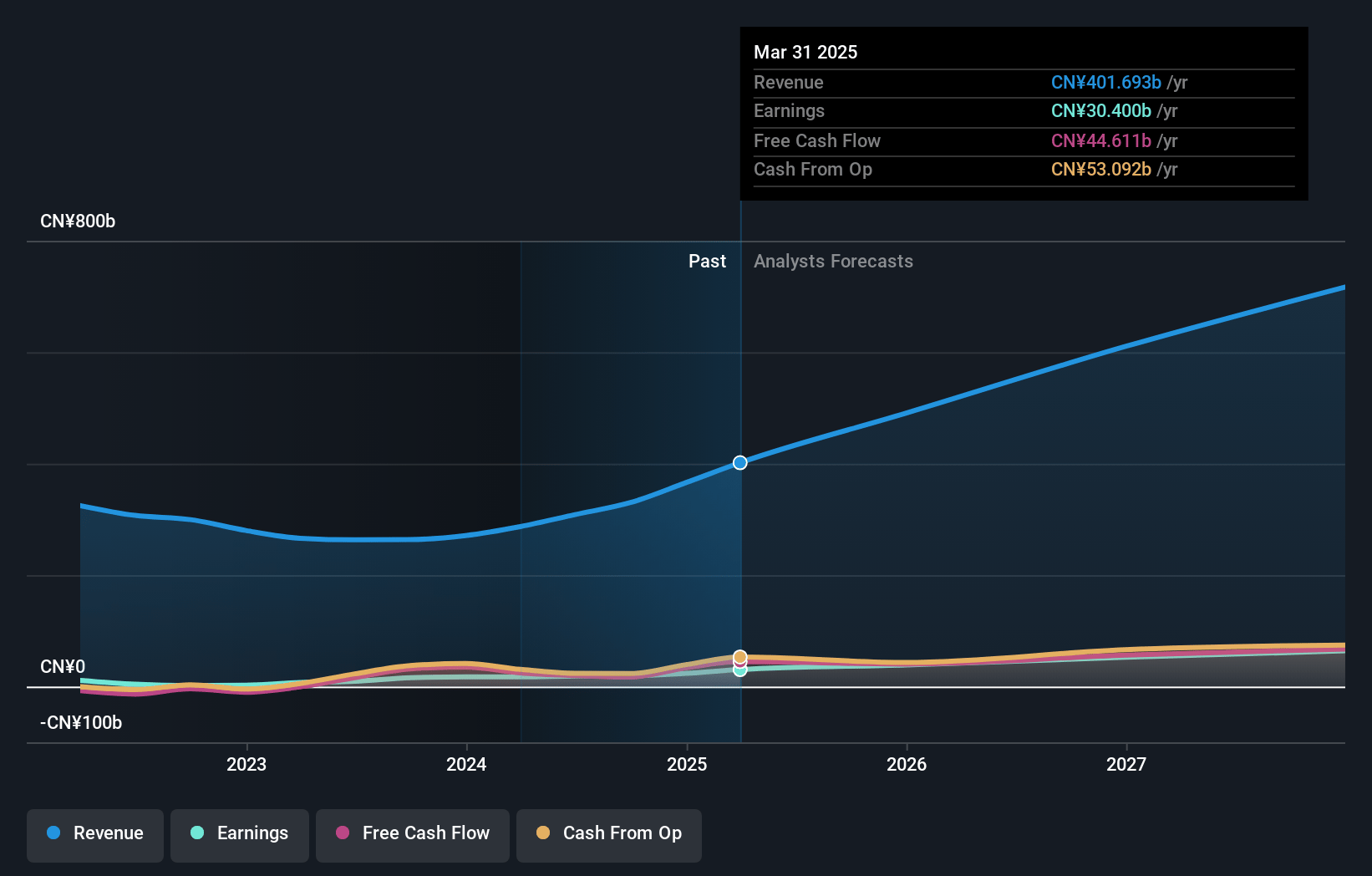Select the 2026 x-axis label
1372x876 pixels.
[x=907, y=764]
